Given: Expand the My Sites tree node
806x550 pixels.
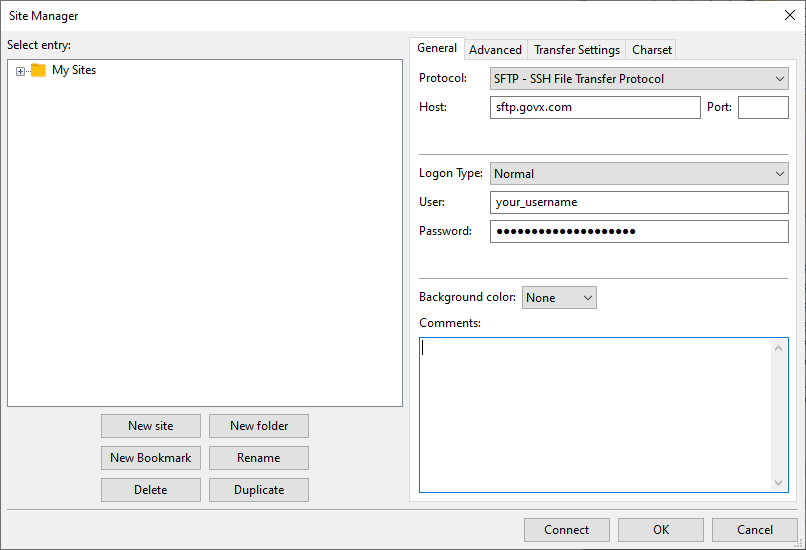Looking at the screenshot, I should 21,71.
